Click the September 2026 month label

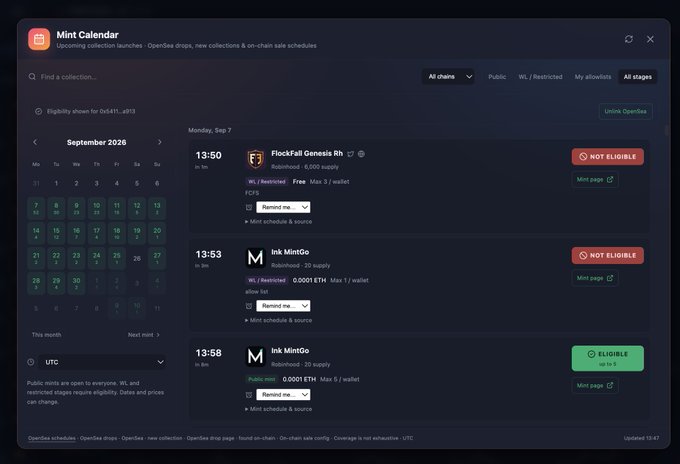(97, 142)
